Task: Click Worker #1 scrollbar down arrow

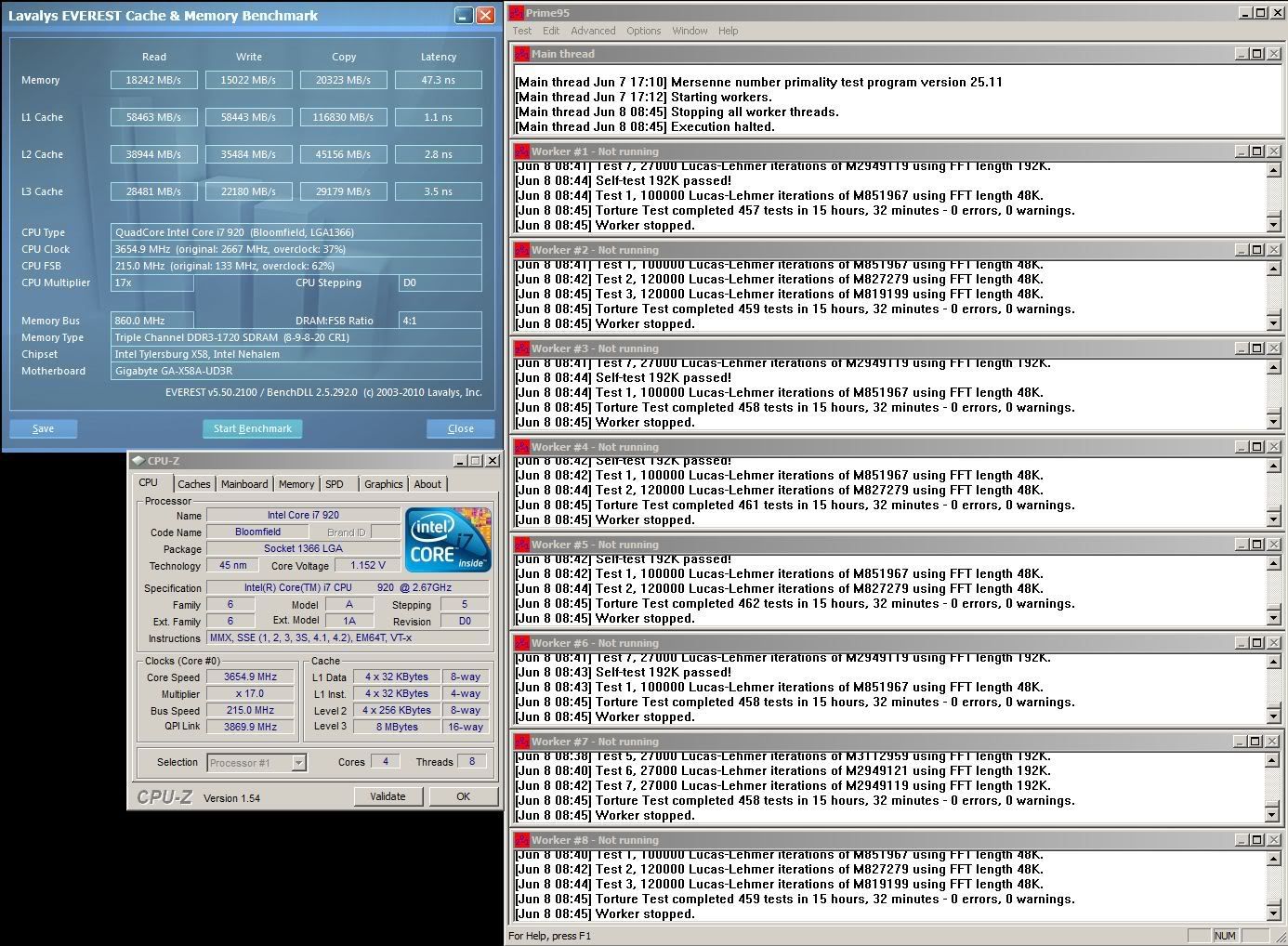Action: 1273,224
